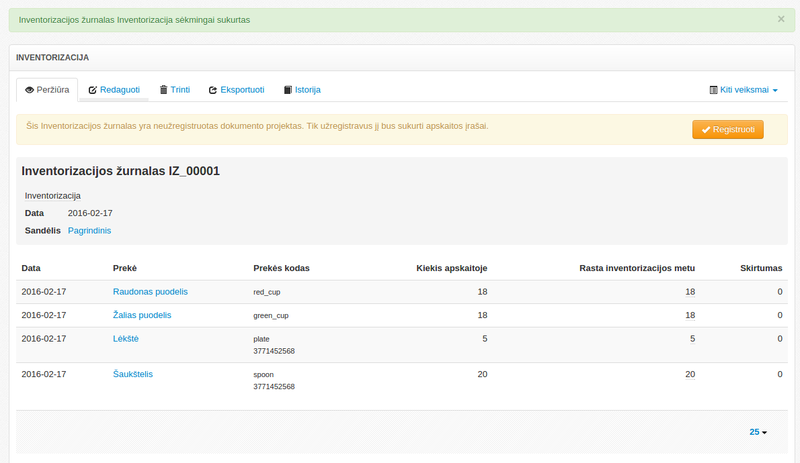
Task: Open the Šaukštelis product link
Action: [x=132, y=374]
